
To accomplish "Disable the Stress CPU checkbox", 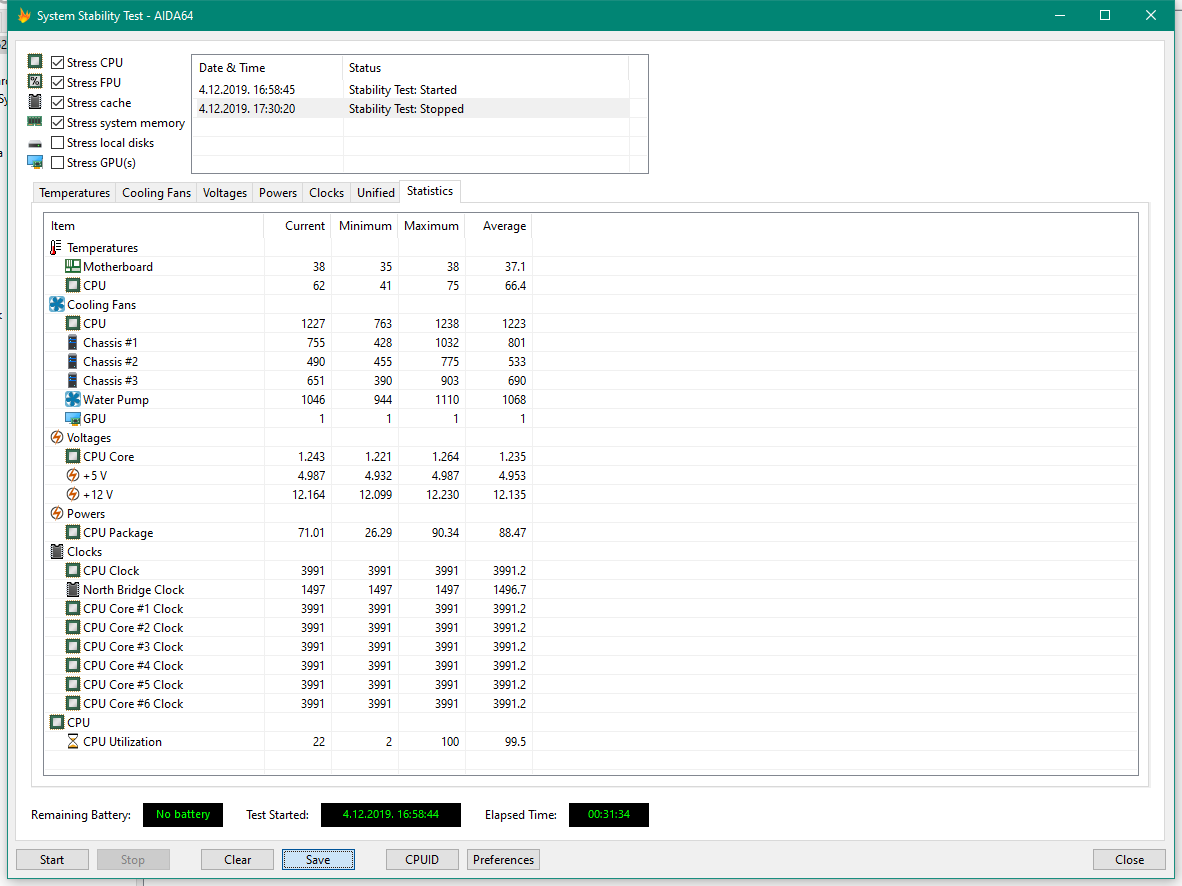I will pos(58,63).
